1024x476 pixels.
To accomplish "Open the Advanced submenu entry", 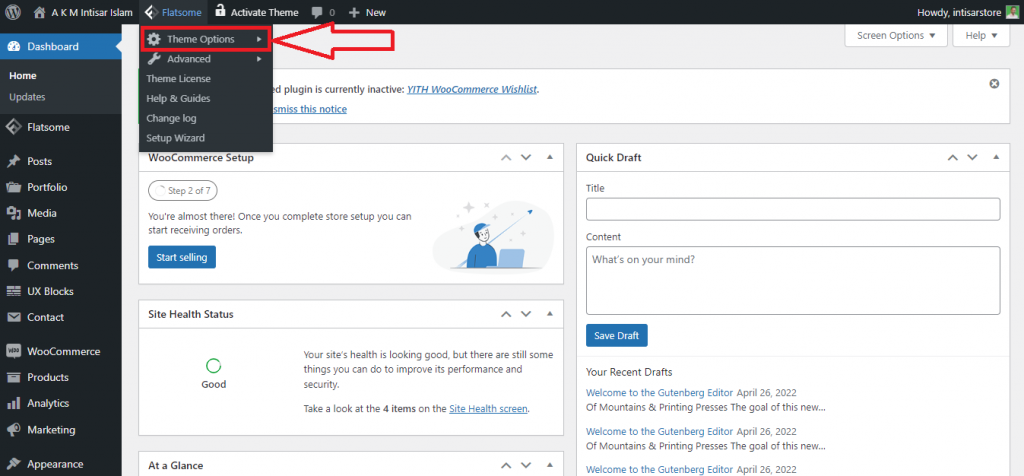I will click(x=205, y=59).
